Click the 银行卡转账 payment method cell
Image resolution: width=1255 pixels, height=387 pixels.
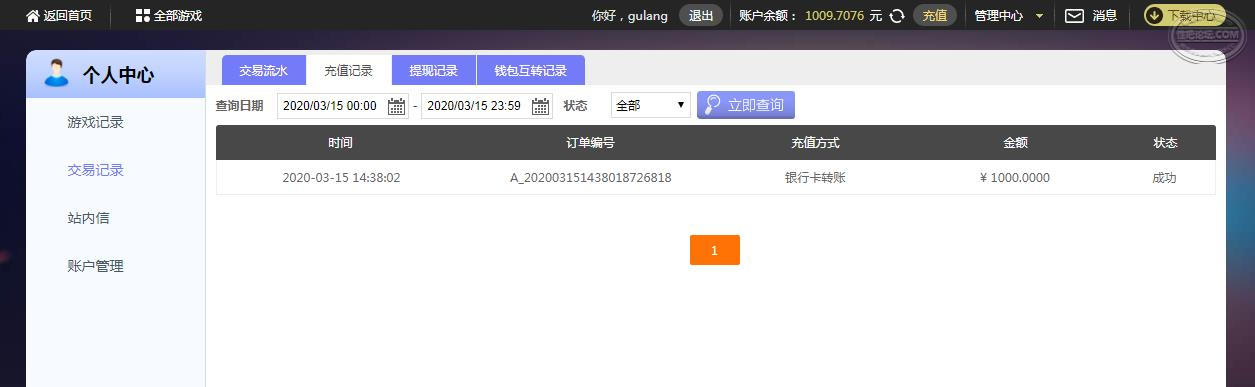click(x=815, y=178)
